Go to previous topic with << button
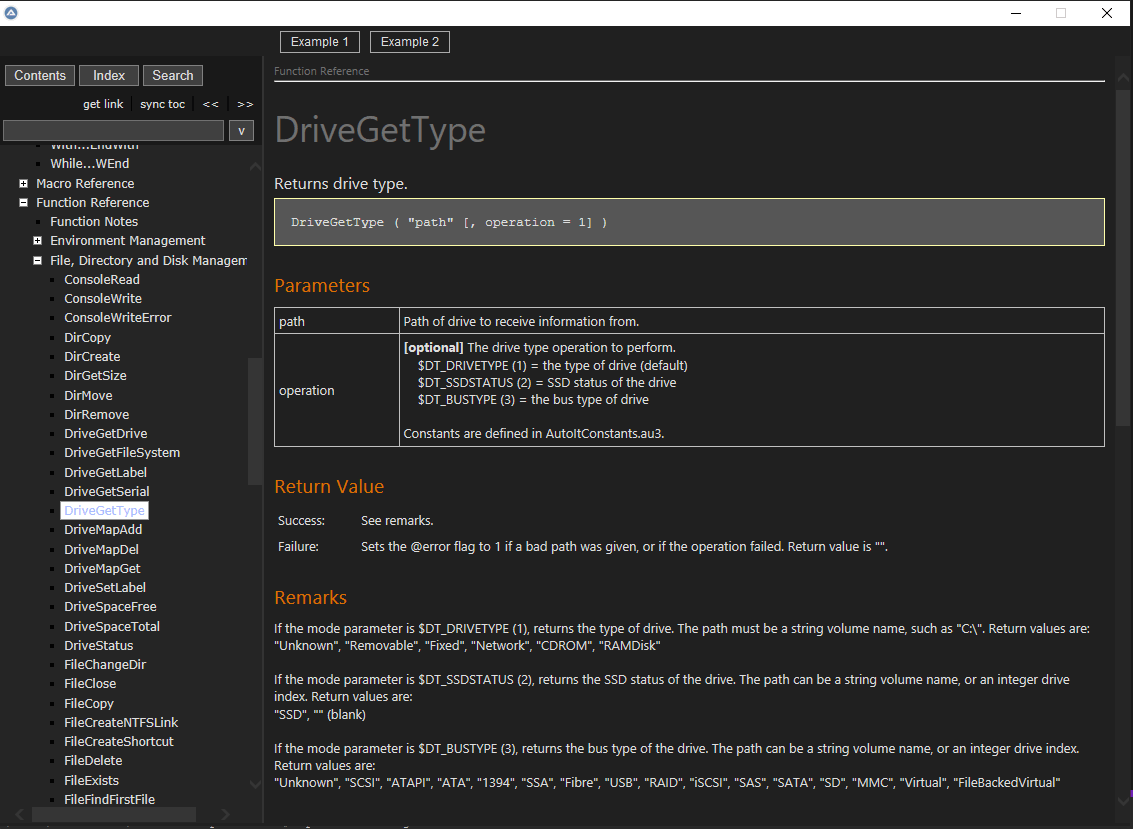This screenshot has width=1133, height=829. pyautogui.click(x=211, y=104)
